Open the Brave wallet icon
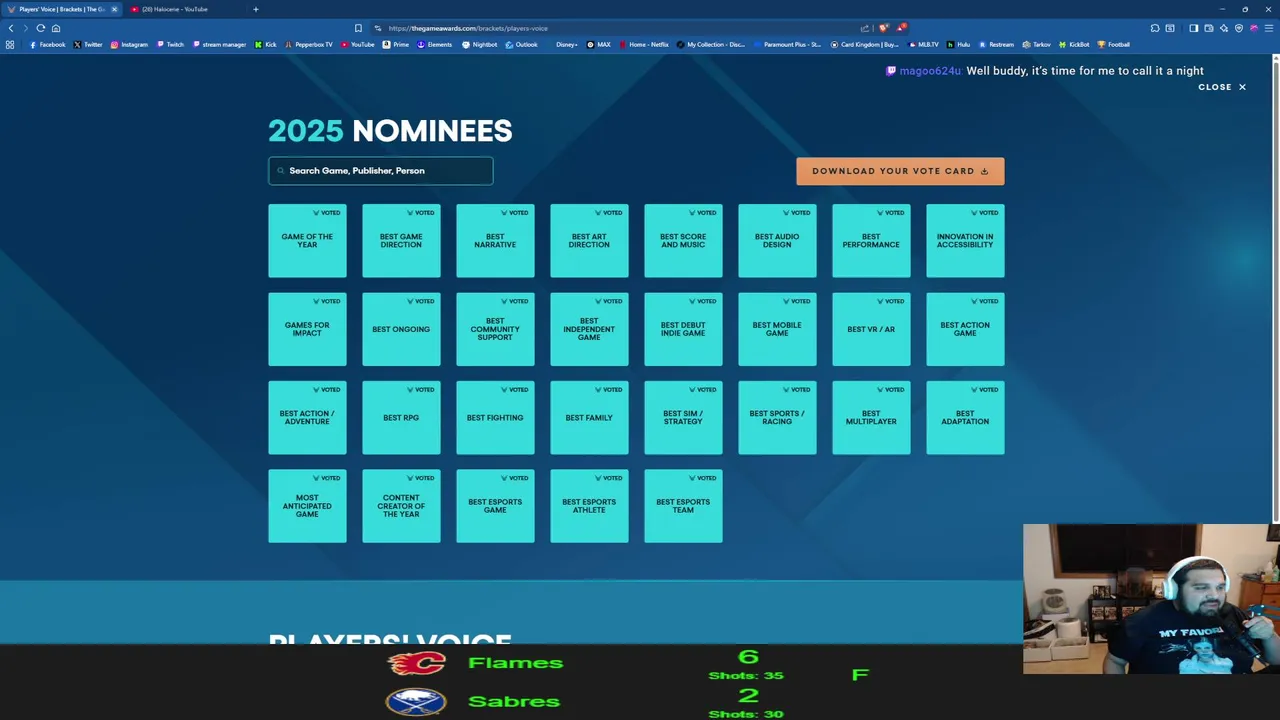 (1209, 28)
